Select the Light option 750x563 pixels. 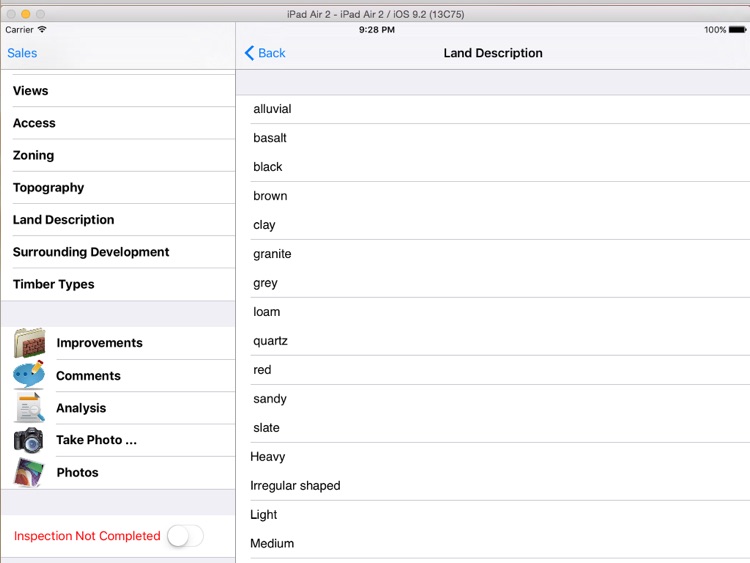coord(493,515)
